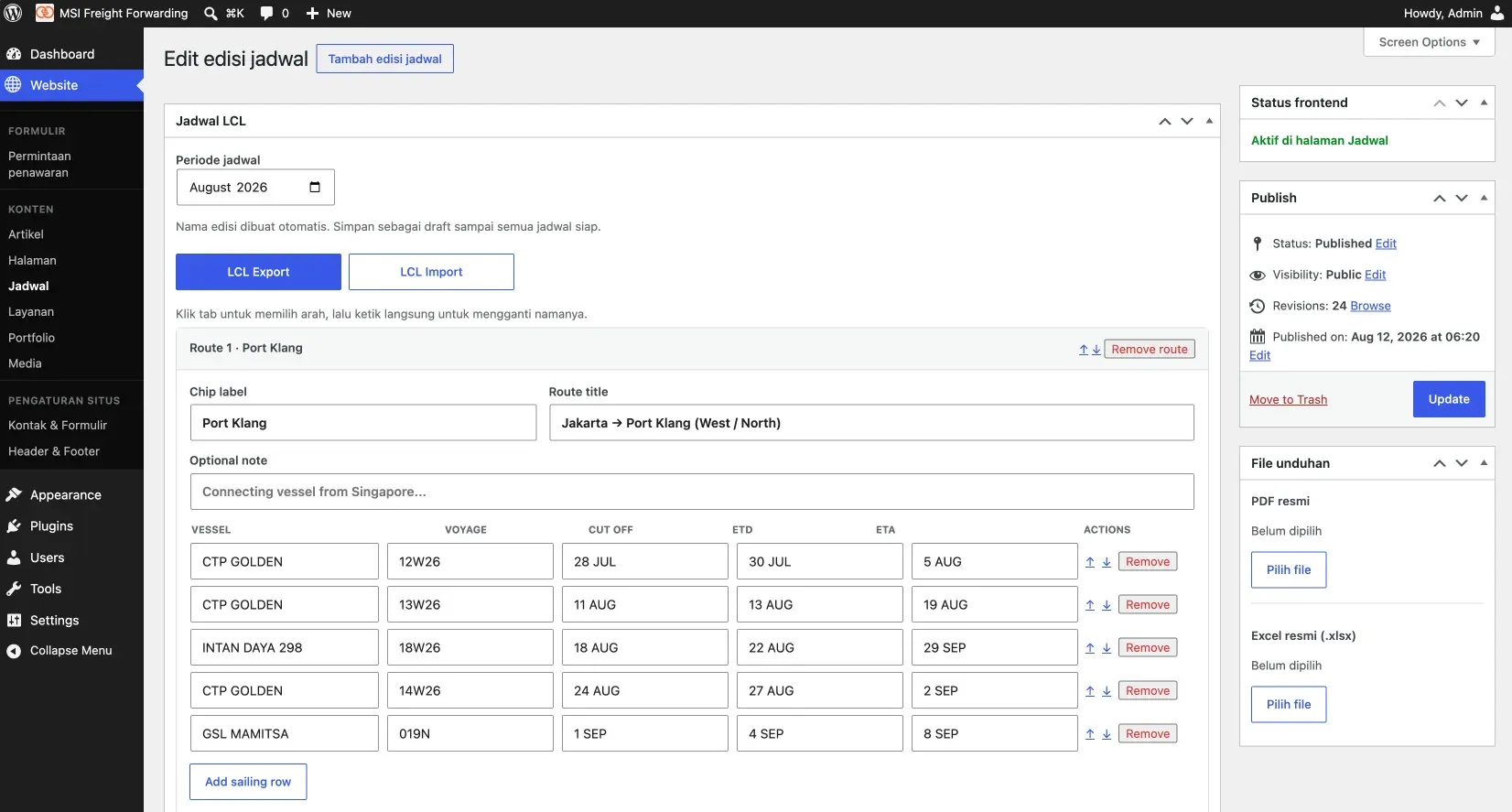Click Remove route button
This screenshot has width=1512, height=812.
tap(1150, 349)
